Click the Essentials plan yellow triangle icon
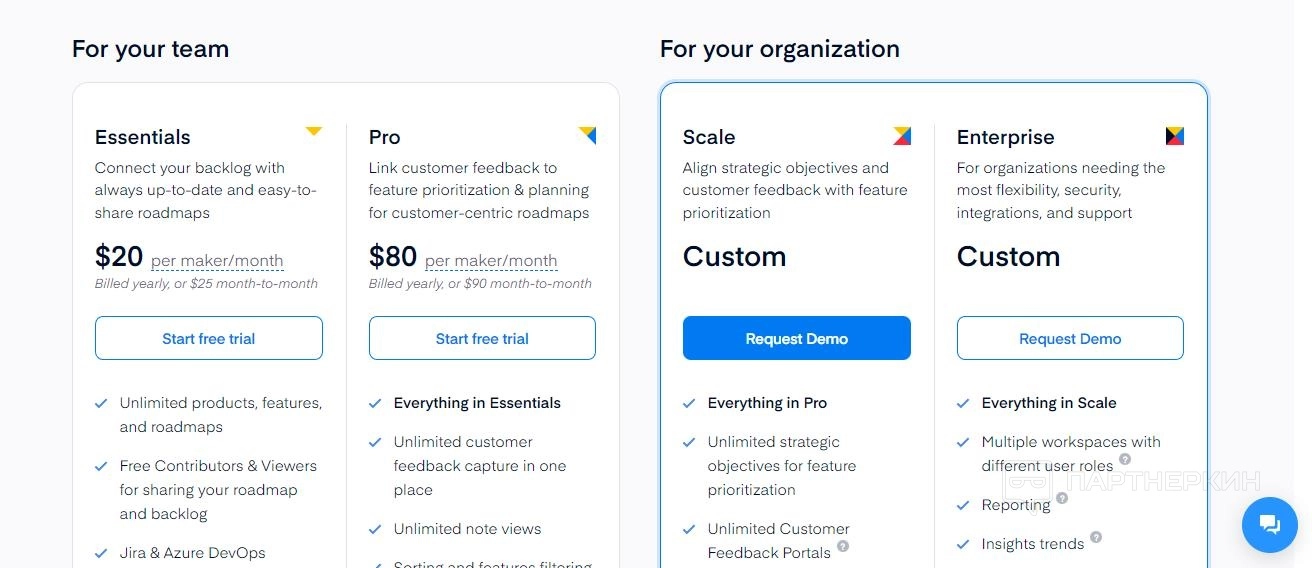 313,131
